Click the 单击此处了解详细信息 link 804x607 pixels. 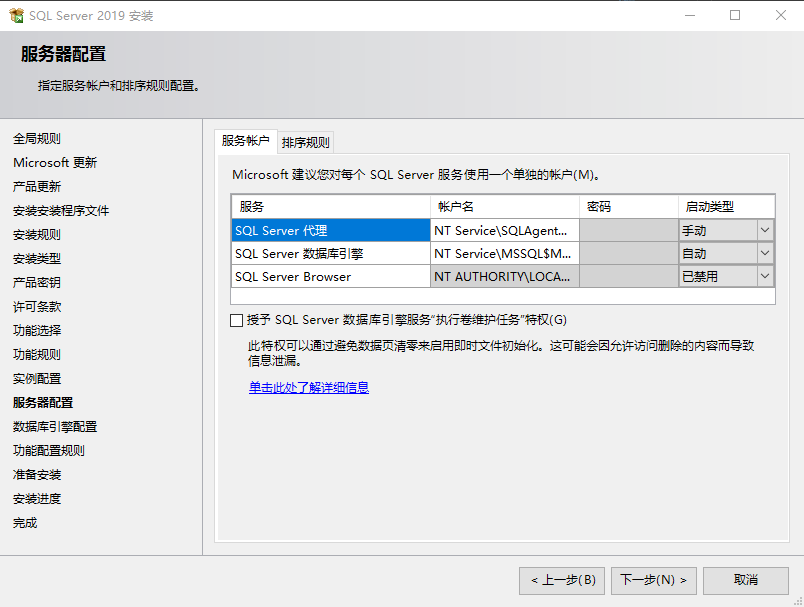pos(309,388)
